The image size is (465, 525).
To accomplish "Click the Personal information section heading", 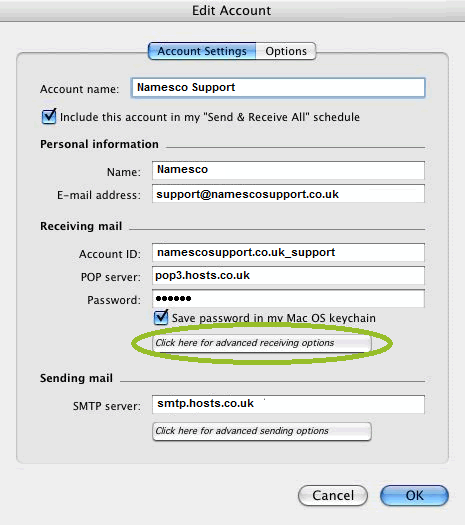I will (99, 144).
